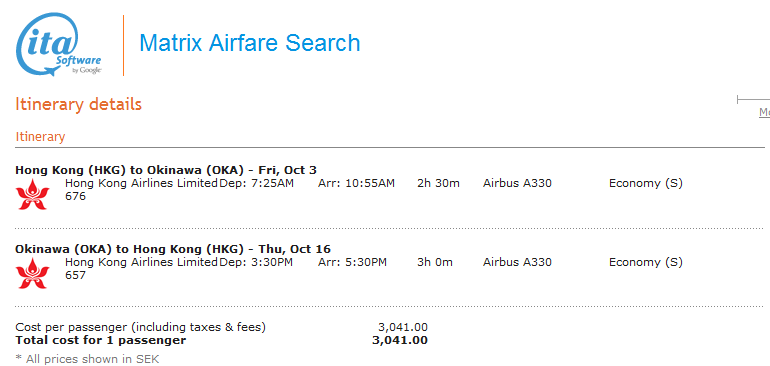
Task: Click the ITA Software logo
Action: coord(58,44)
